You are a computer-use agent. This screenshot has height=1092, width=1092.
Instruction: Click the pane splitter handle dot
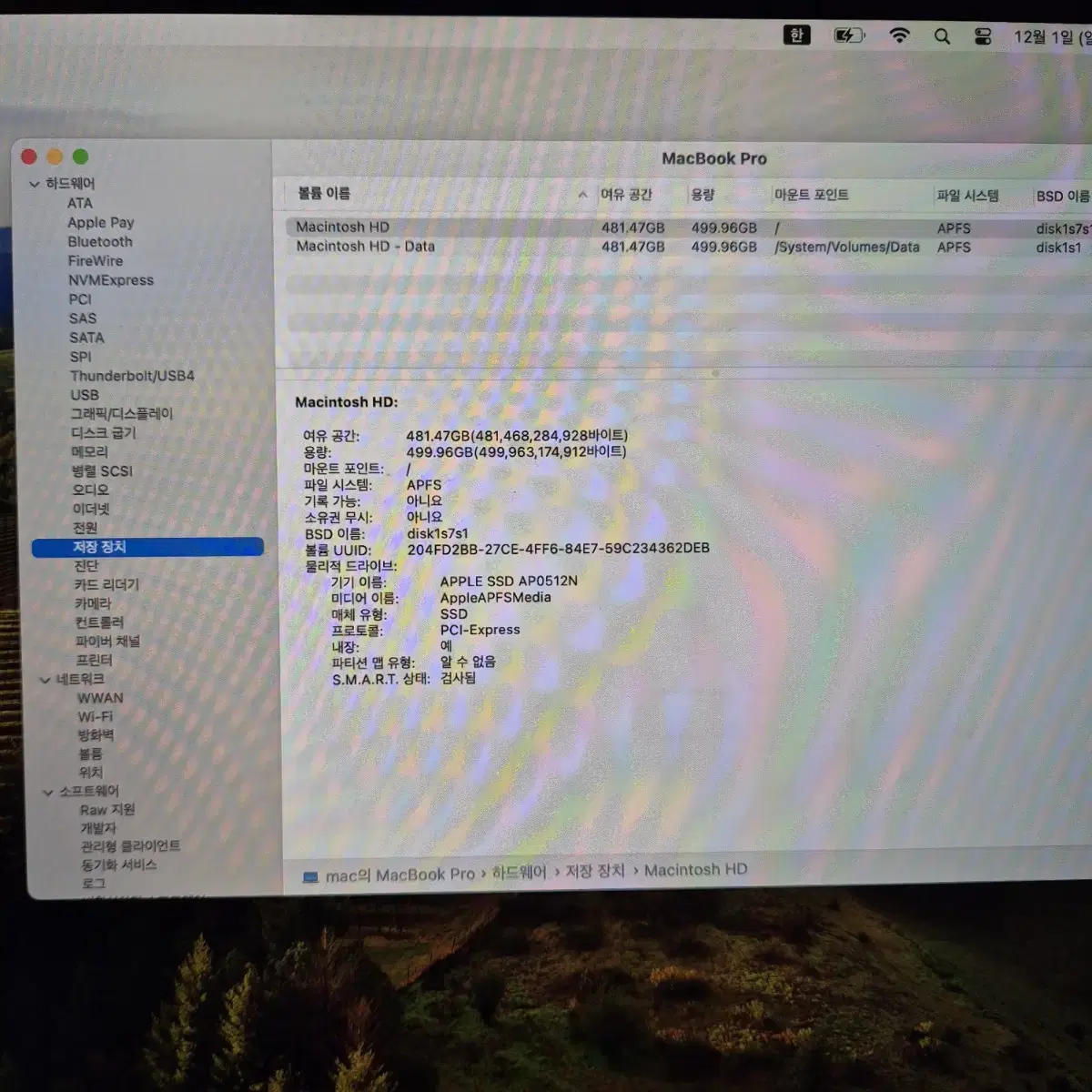tap(715, 373)
